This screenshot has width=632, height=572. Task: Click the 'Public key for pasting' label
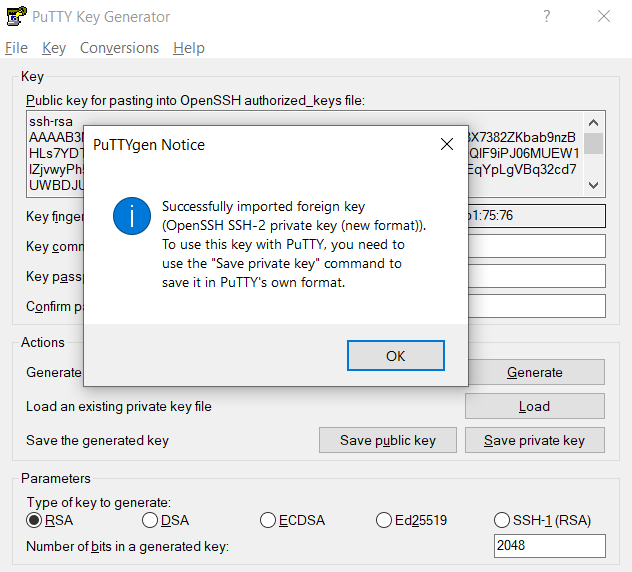pyautogui.click(x=195, y=100)
